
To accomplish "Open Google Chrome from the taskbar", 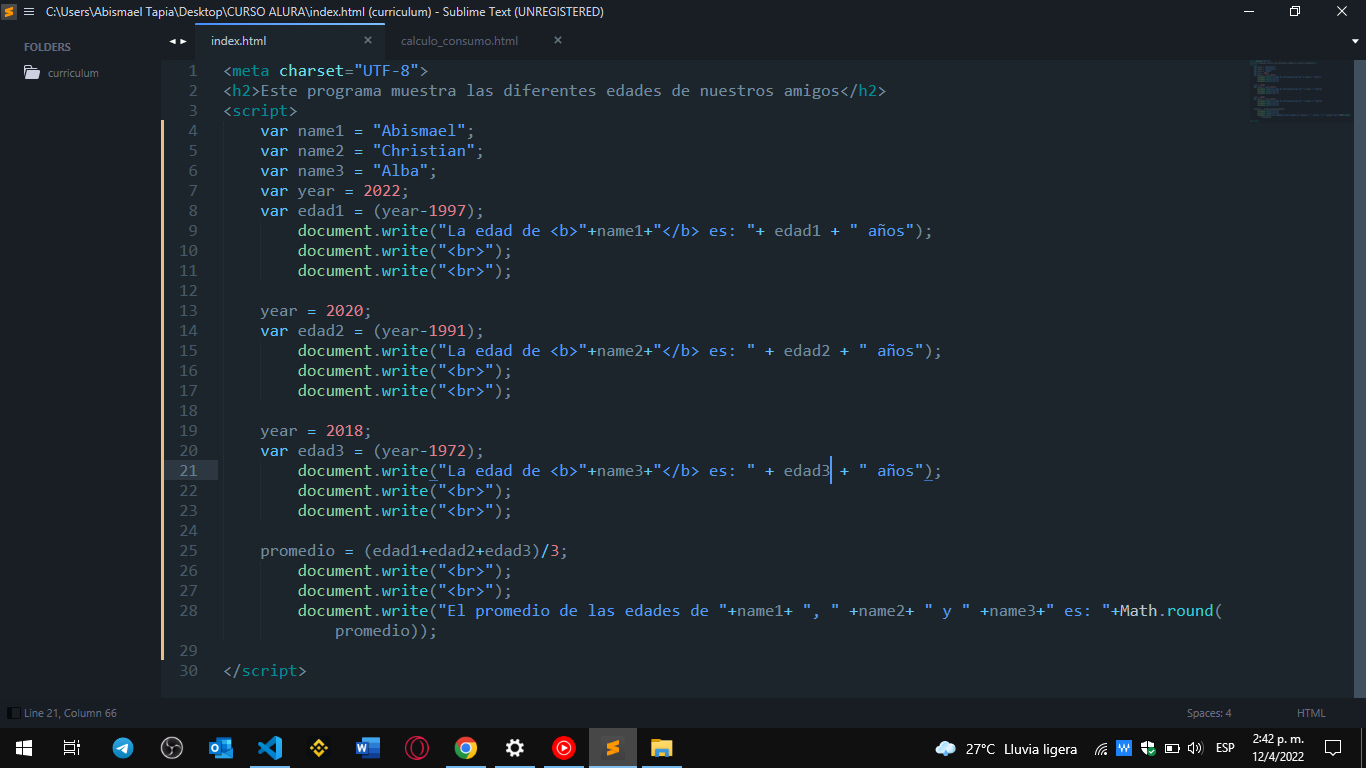I will (466, 748).
